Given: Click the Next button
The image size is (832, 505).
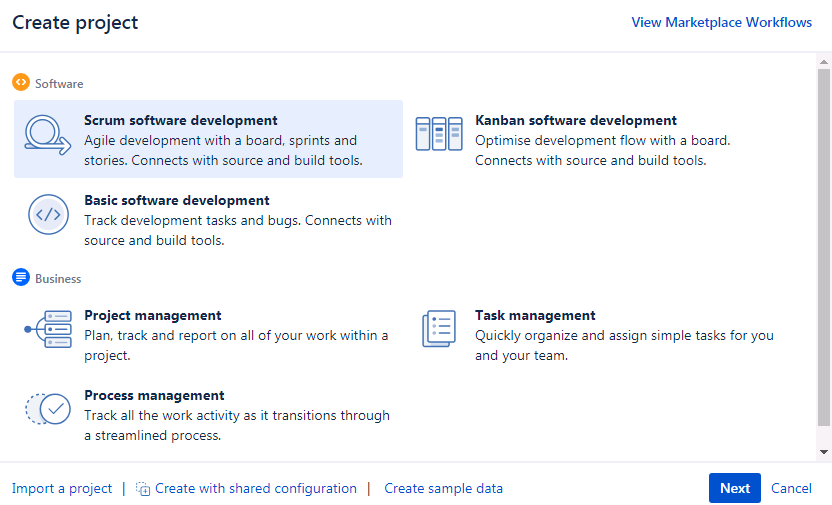Looking at the screenshot, I should click(x=734, y=488).
